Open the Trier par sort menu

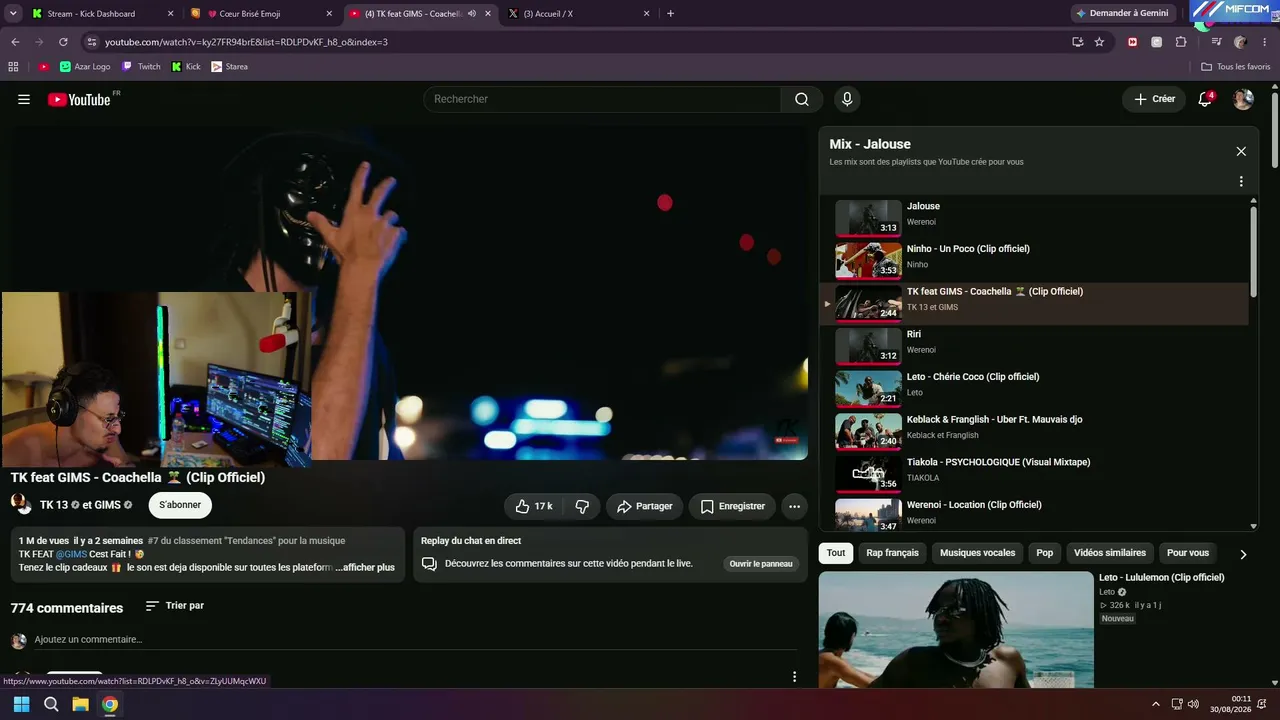point(175,606)
